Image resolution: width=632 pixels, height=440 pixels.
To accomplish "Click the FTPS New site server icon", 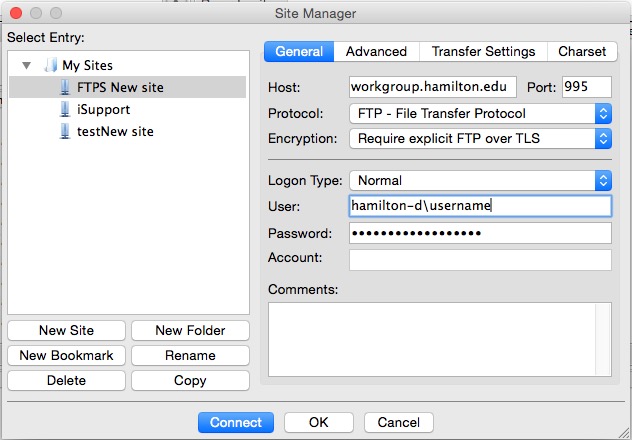I will pos(64,87).
